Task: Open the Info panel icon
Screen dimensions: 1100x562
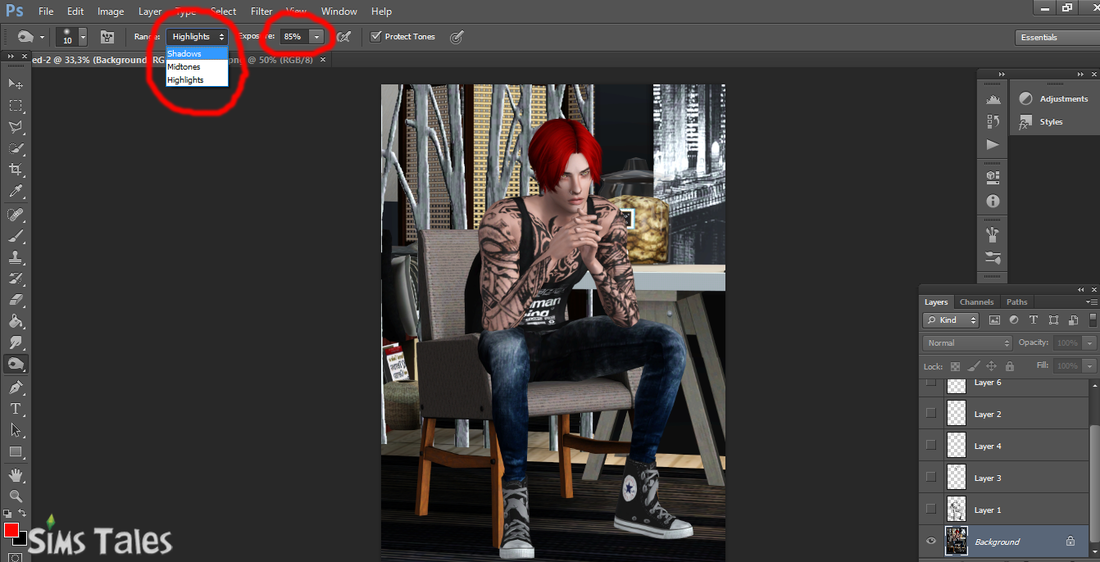Action: [993, 201]
